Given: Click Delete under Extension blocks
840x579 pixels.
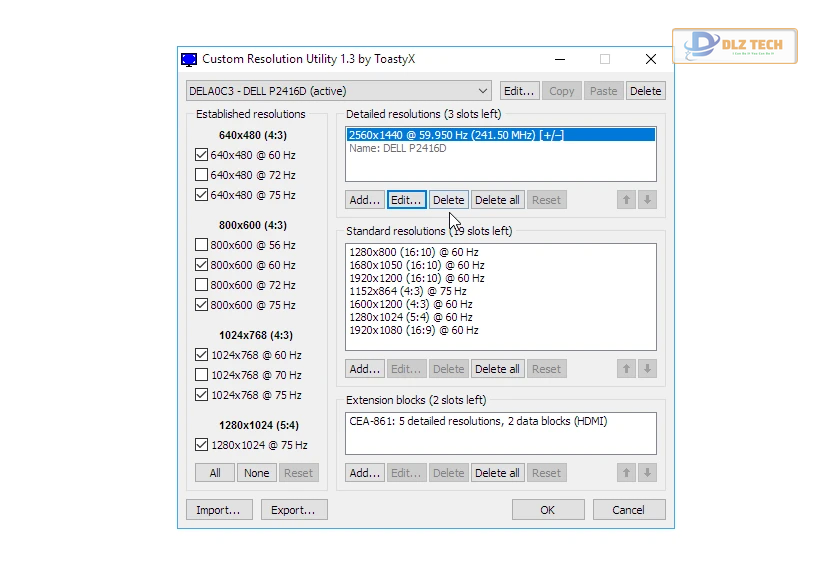Looking at the screenshot, I should tap(448, 472).
